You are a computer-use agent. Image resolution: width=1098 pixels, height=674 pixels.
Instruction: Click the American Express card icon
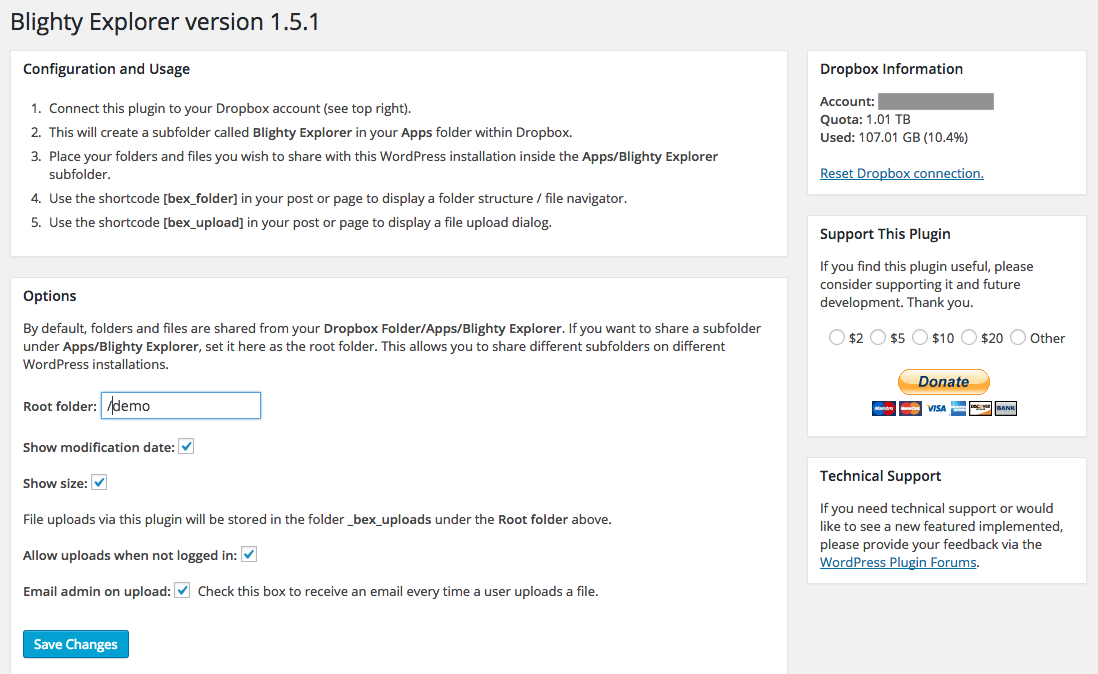(959, 408)
